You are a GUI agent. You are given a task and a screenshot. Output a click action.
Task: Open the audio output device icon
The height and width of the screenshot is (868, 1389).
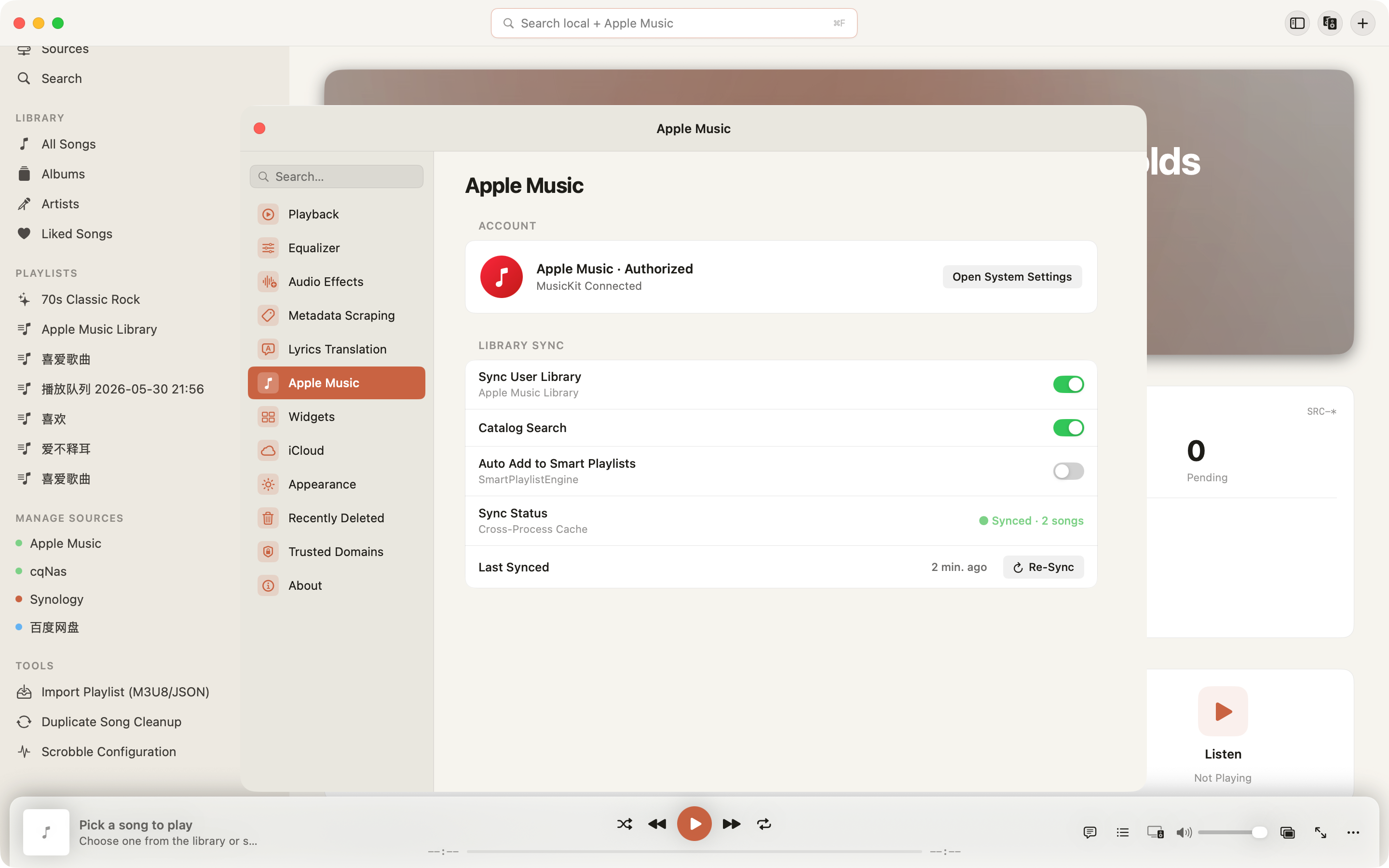1155,832
